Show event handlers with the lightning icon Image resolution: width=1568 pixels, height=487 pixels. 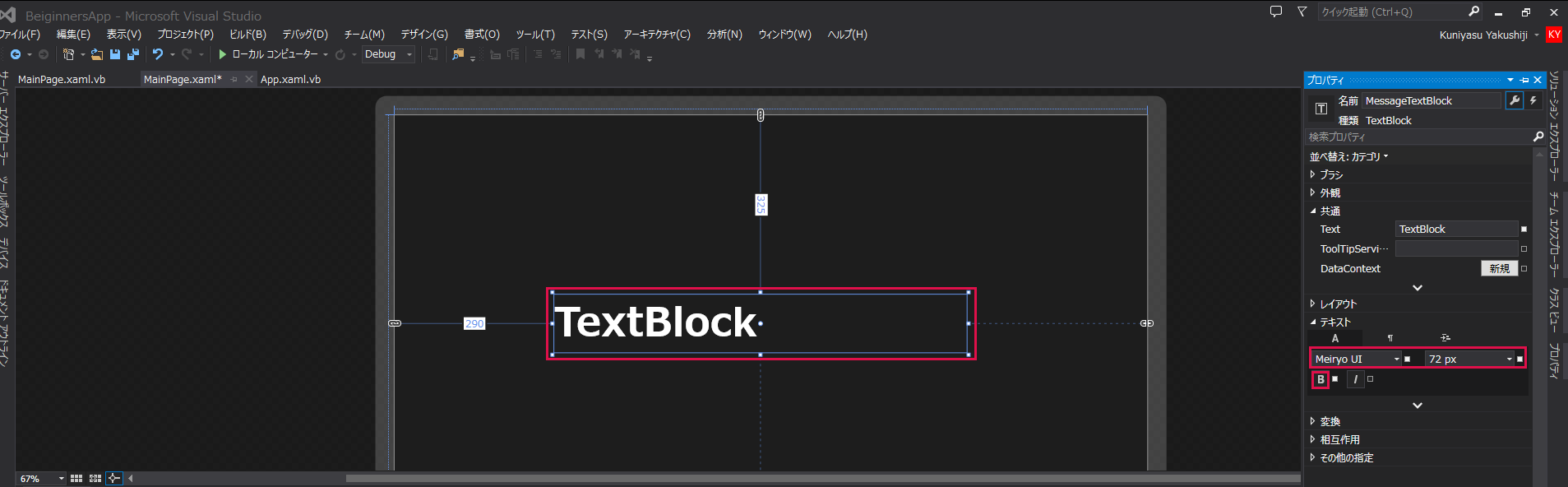pos(1533,100)
